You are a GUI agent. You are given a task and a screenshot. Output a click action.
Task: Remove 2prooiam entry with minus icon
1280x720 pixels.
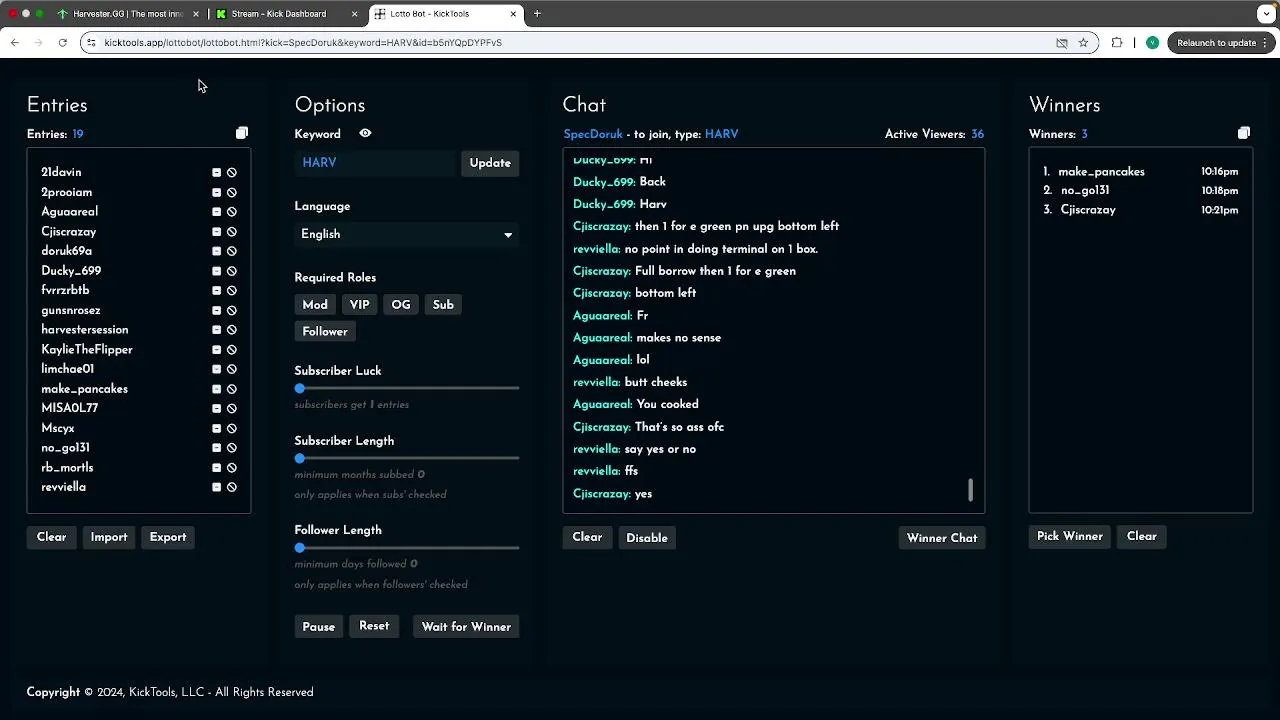pyautogui.click(x=216, y=192)
